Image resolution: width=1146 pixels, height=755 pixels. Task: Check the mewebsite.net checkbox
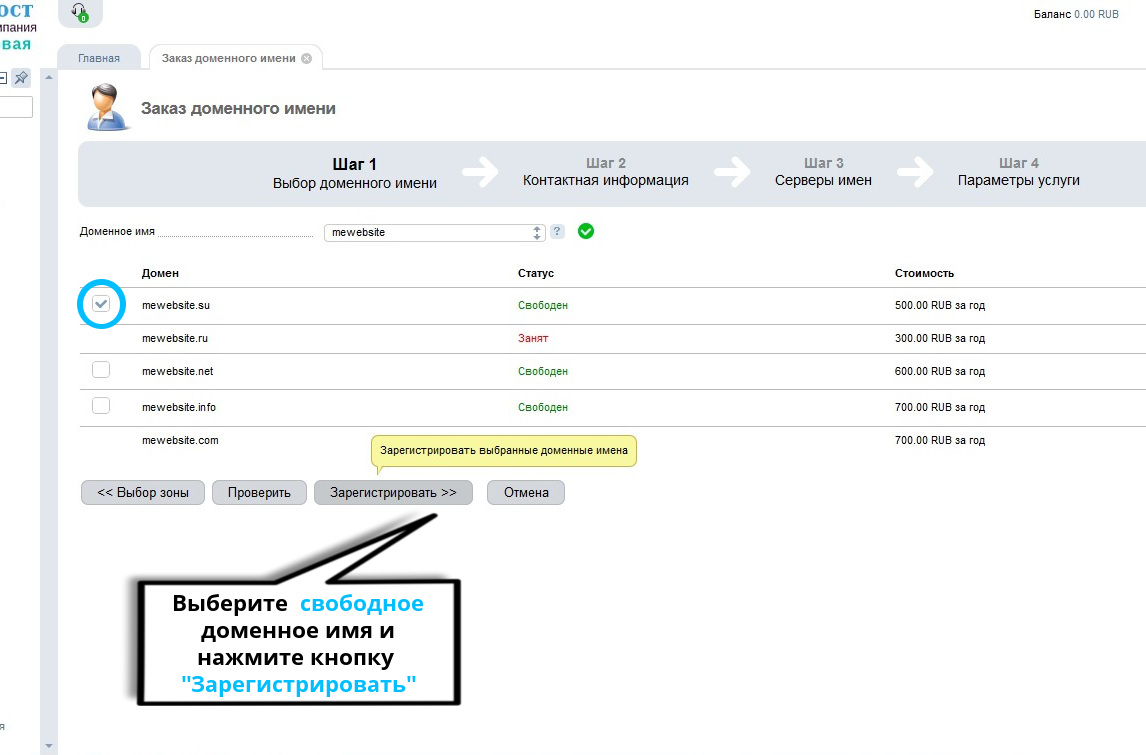101,370
